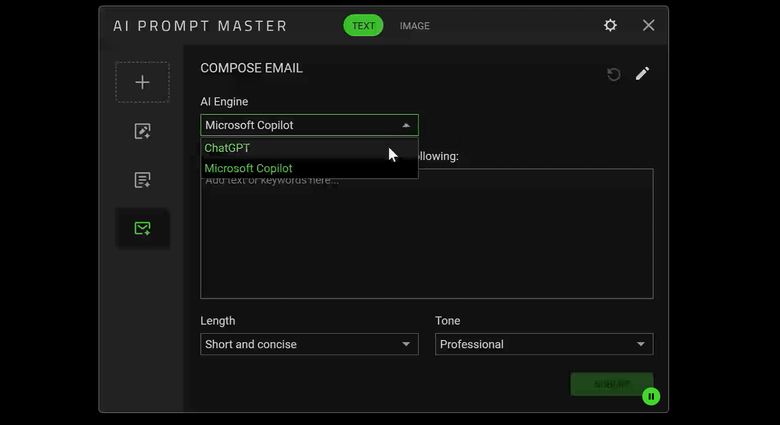The image size is (780, 425).
Task: Switch to the TEXT tab
Action: click(363, 26)
